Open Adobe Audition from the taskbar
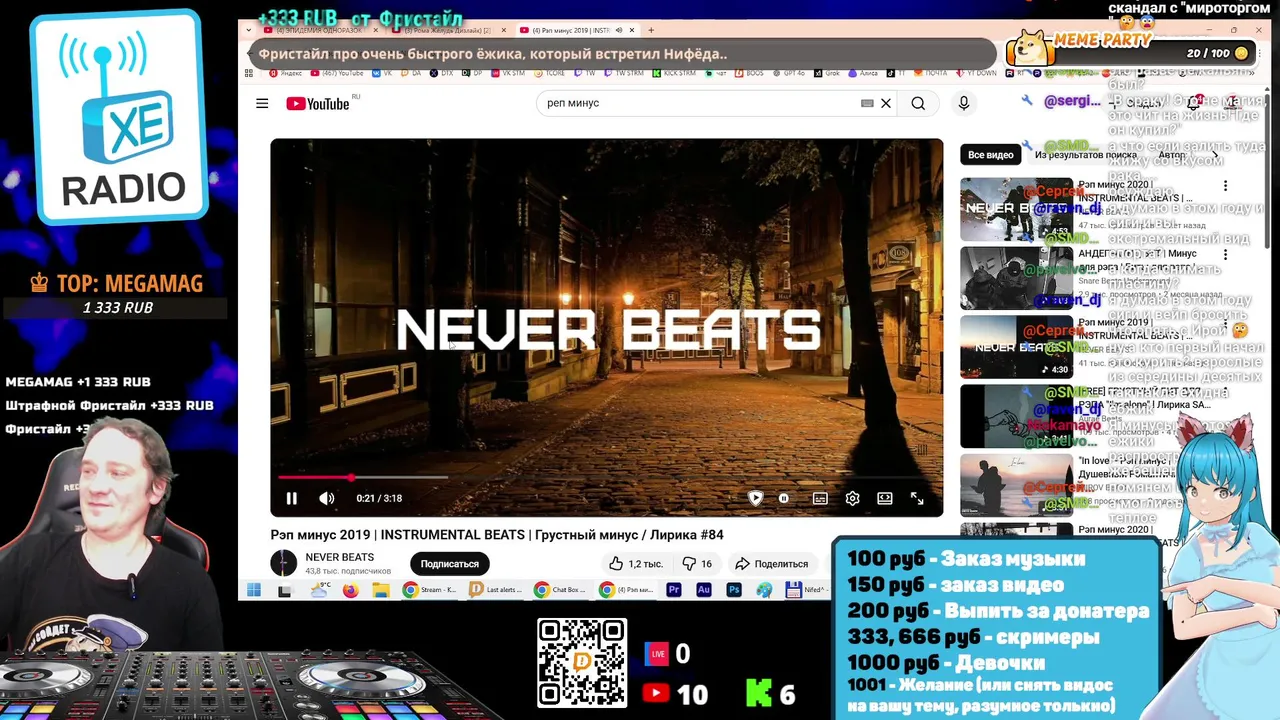Viewport: 1280px width, 720px height. coord(704,590)
